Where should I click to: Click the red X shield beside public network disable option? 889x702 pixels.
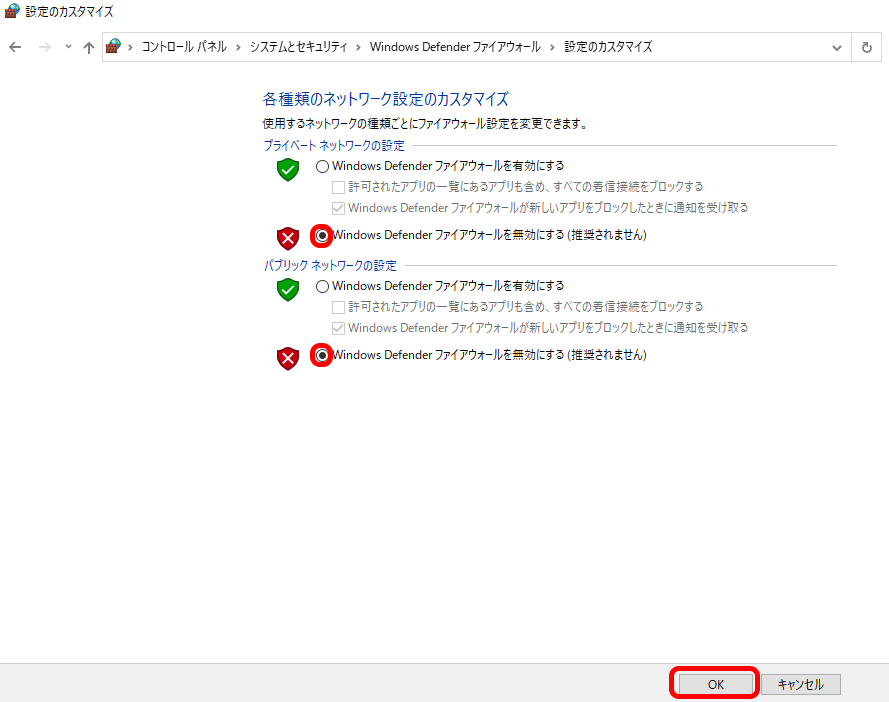(x=288, y=357)
